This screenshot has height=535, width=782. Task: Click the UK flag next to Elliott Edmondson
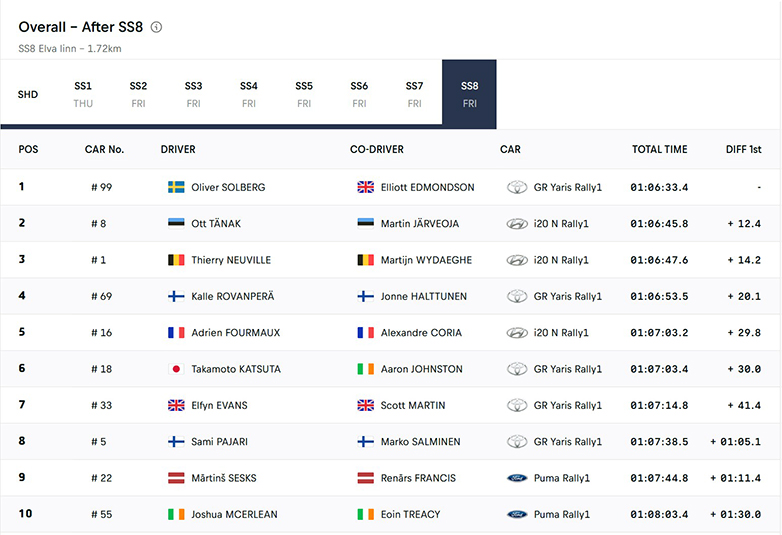pyautogui.click(x=365, y=187)
